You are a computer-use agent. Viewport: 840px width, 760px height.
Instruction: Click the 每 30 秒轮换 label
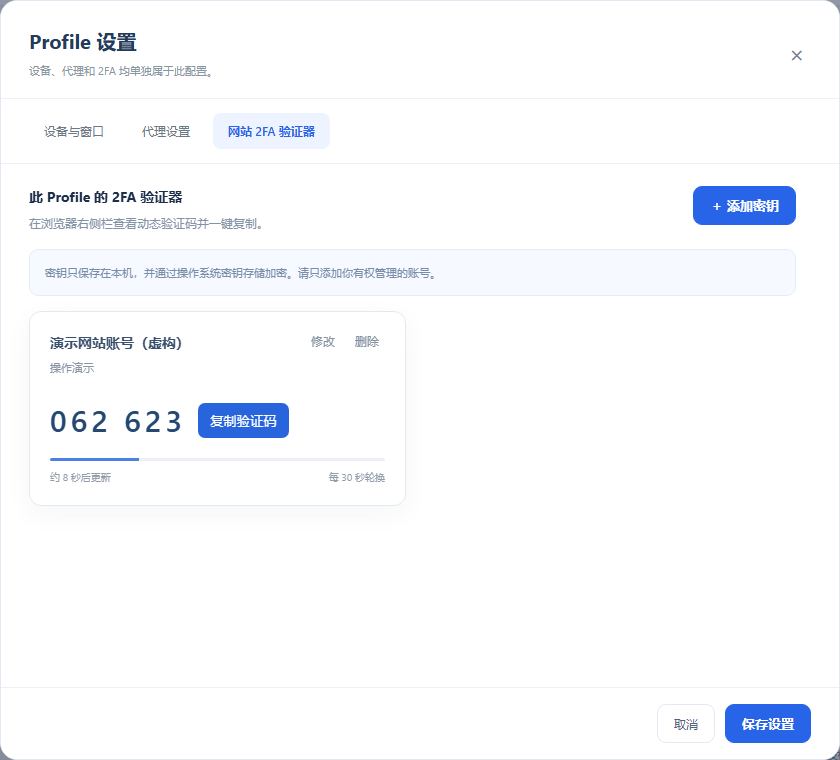(357, 477)
